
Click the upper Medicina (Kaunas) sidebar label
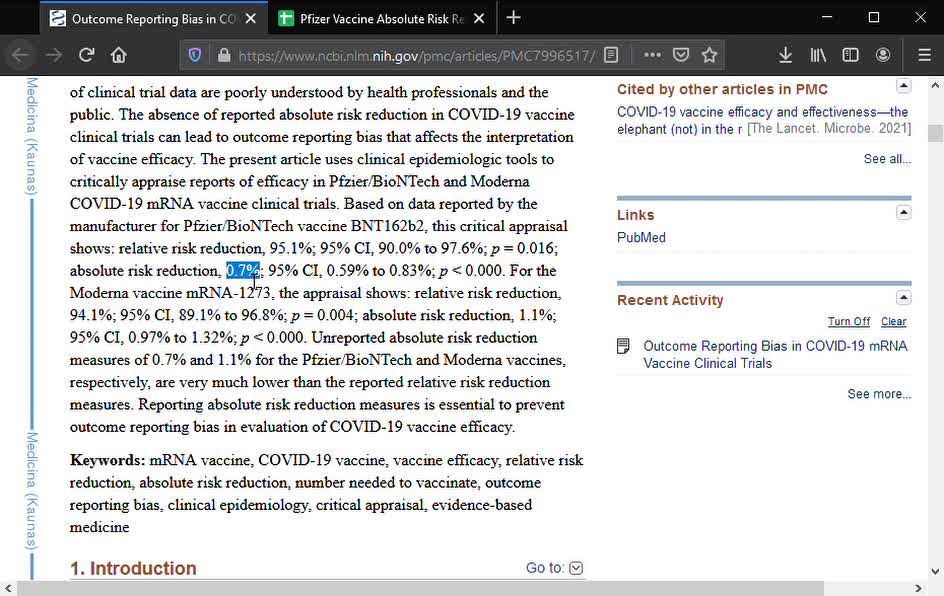point(31,136)
